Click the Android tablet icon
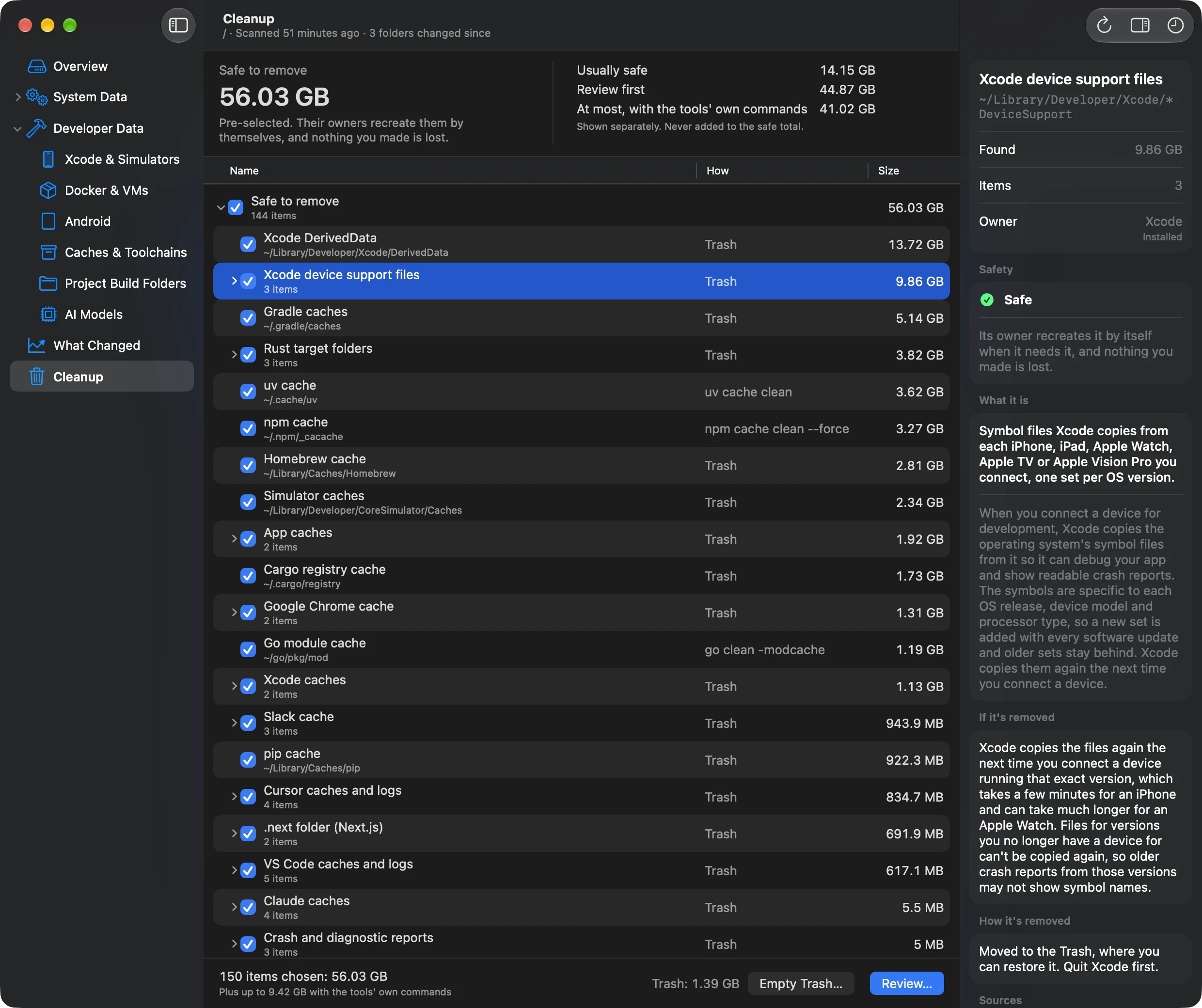Image resolution: width=1202 pixels, height=1008 pixels. point(48,221)
